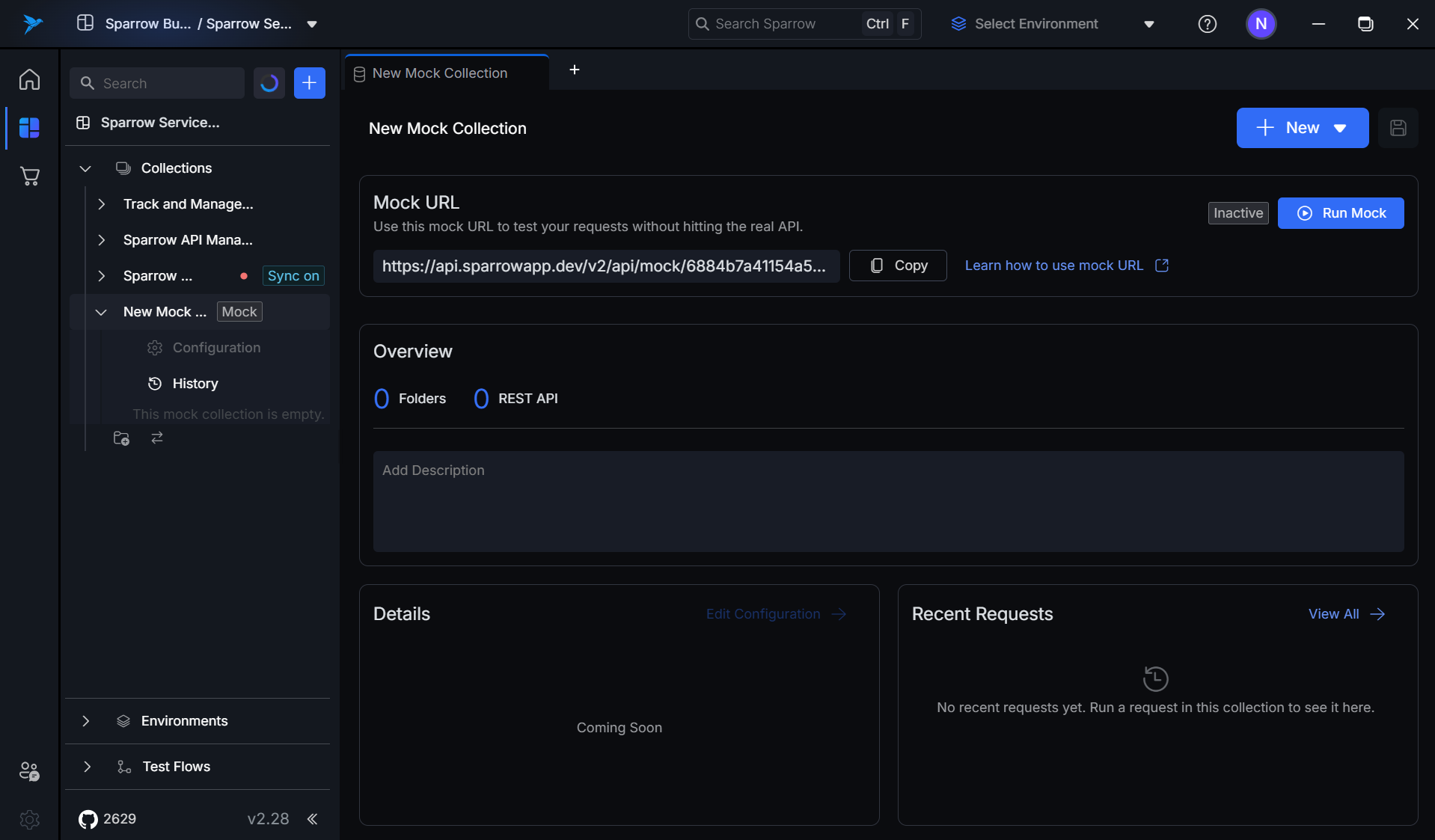Viewport: 1435px width, 840px height.
Task: Click the Edit Configuration link
Action: tap(763, 614)
